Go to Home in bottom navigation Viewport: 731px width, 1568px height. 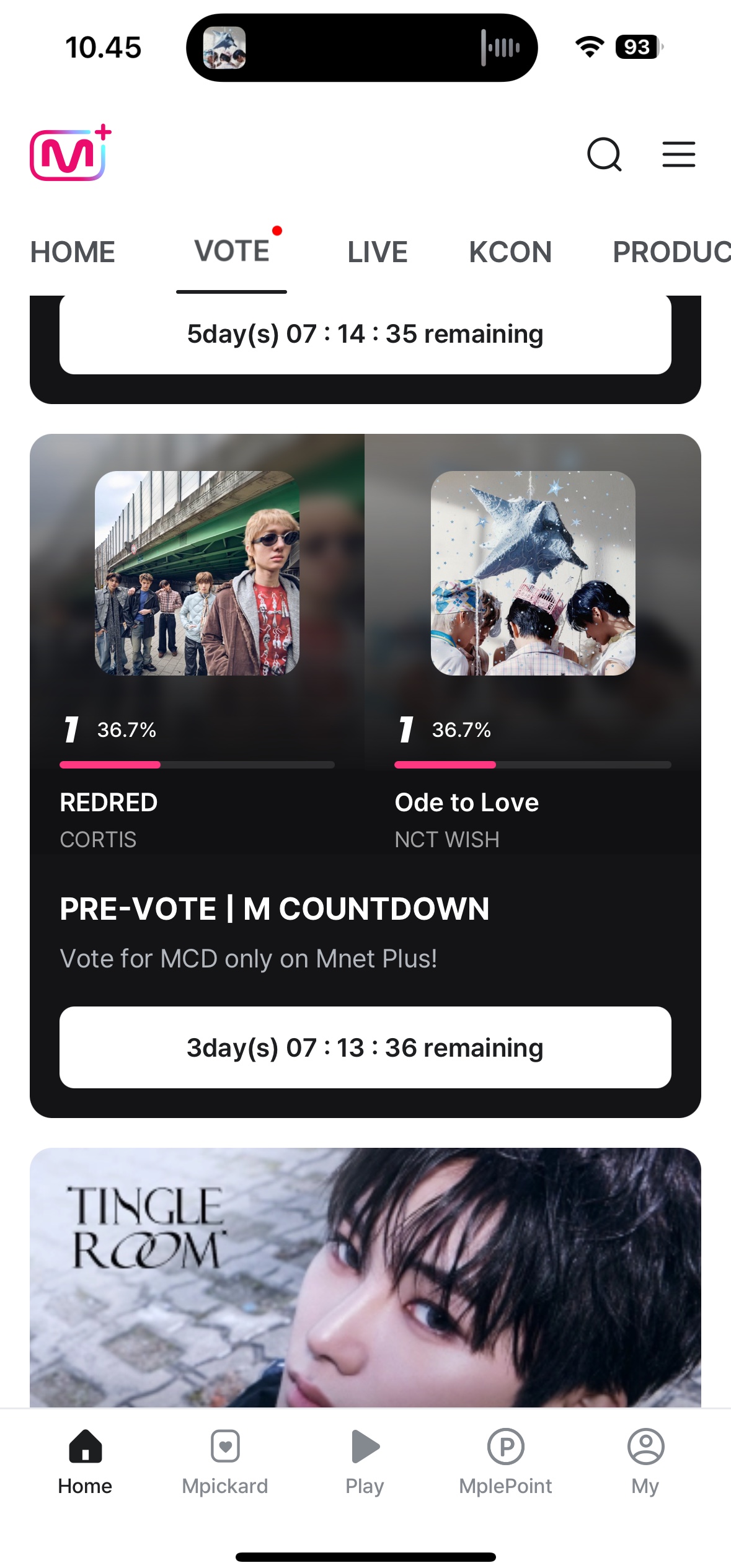pos(85,1463)
